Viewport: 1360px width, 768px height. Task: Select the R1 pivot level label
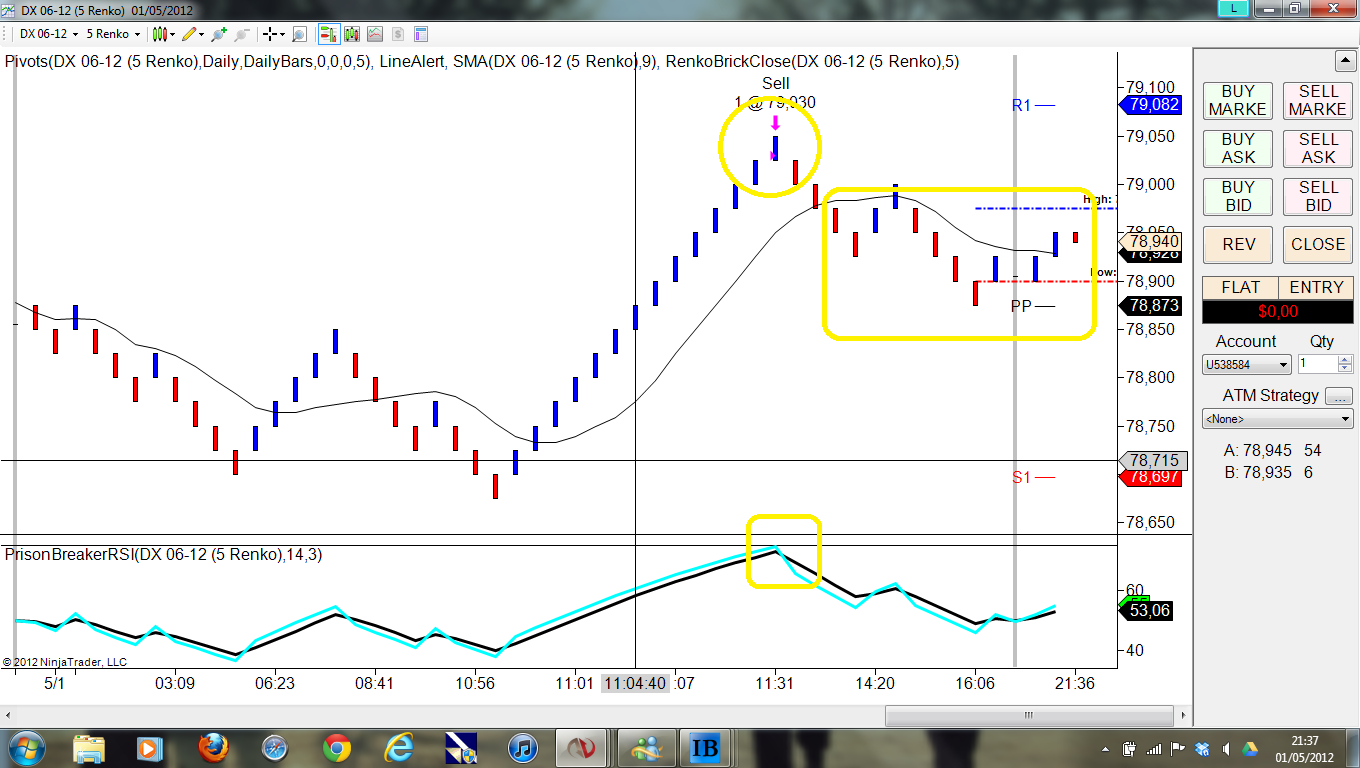click(1021, 105)
